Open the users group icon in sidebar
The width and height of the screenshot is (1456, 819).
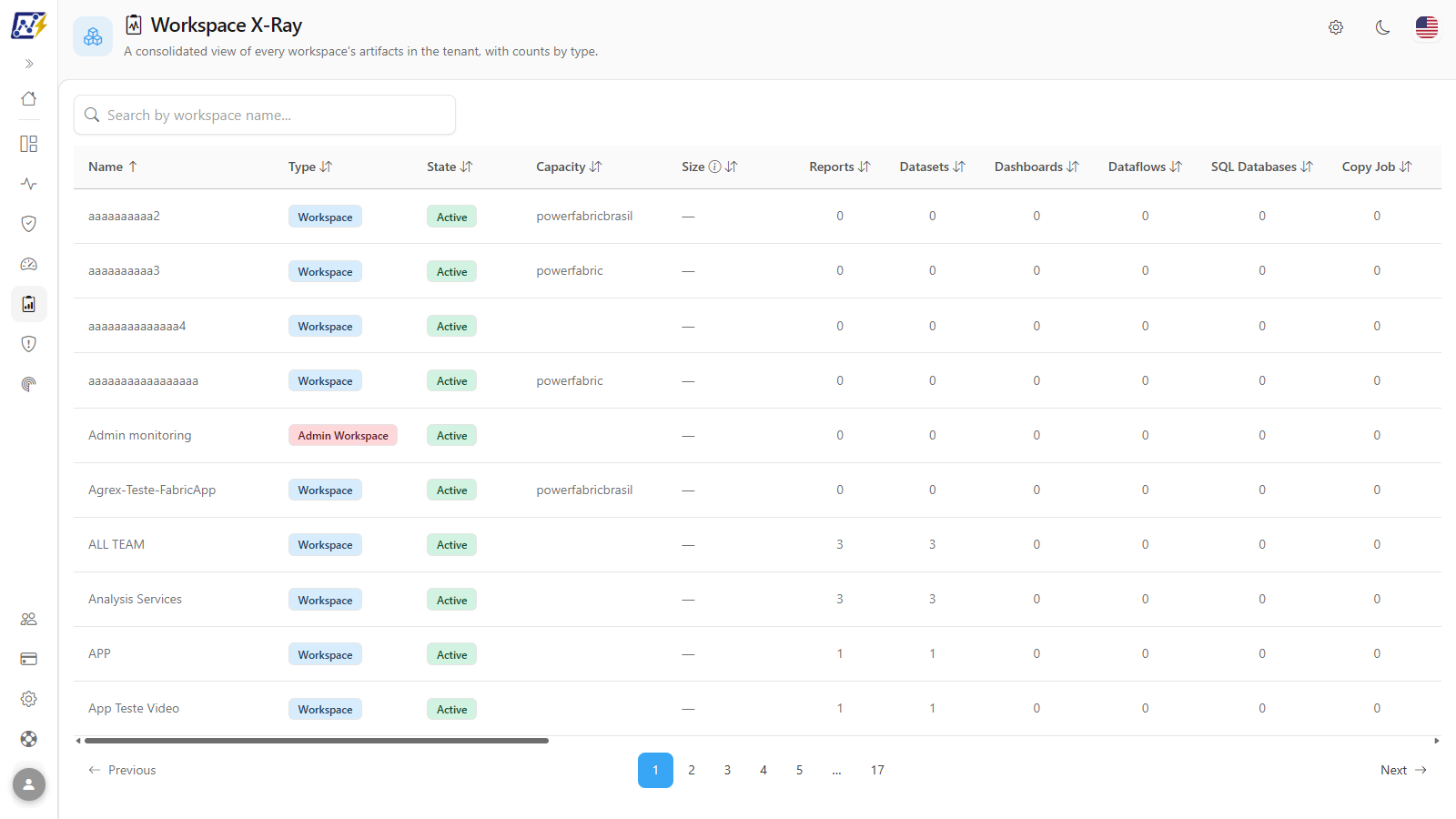click(x=29, y=619)
